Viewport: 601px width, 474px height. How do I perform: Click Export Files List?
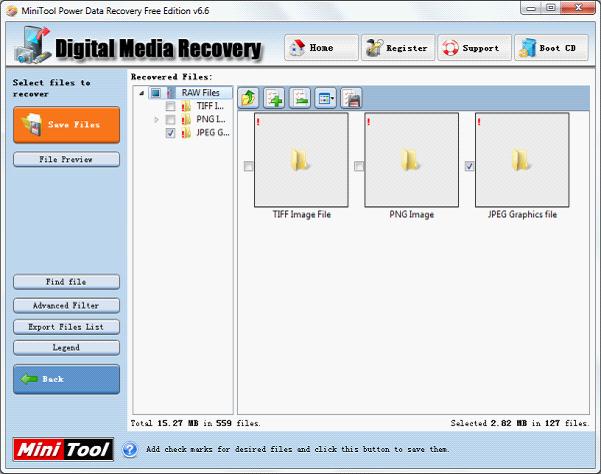[x=66, y=327]
